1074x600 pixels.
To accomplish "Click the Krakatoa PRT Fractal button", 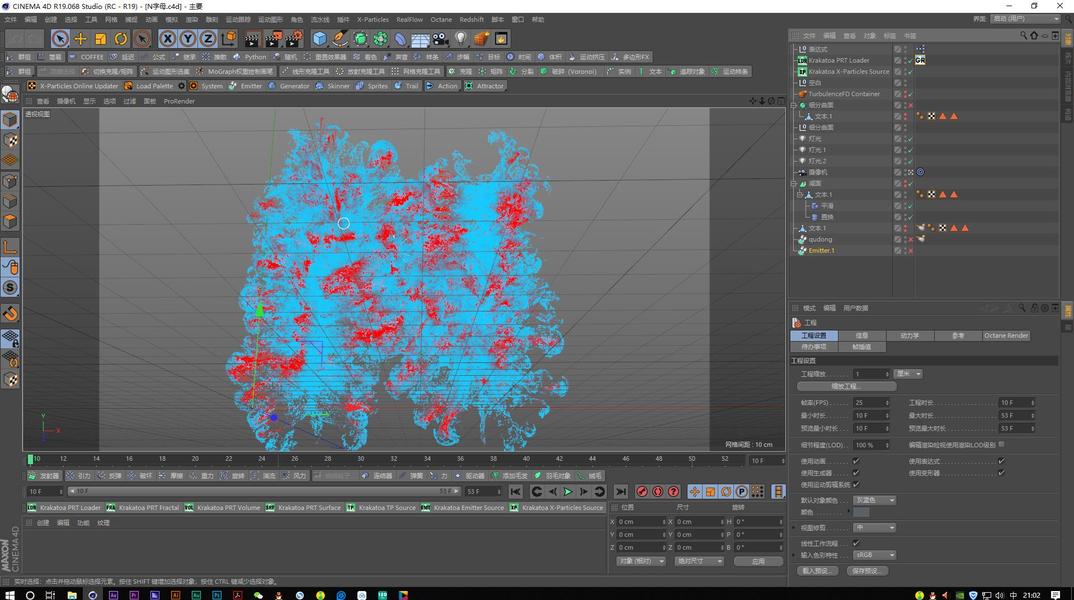I will coord(143,508).
